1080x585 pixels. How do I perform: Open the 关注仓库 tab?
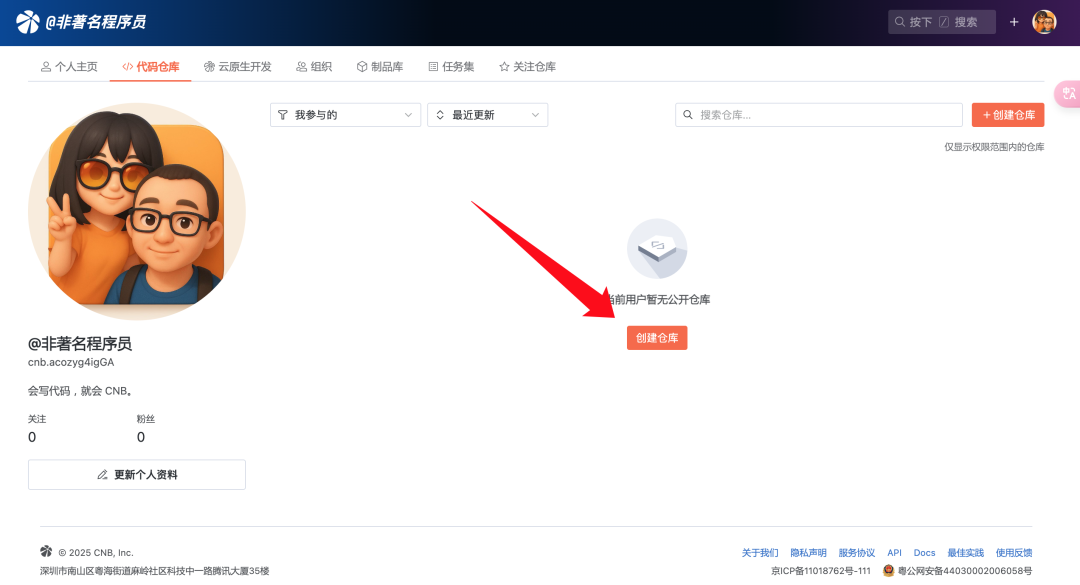527,66
